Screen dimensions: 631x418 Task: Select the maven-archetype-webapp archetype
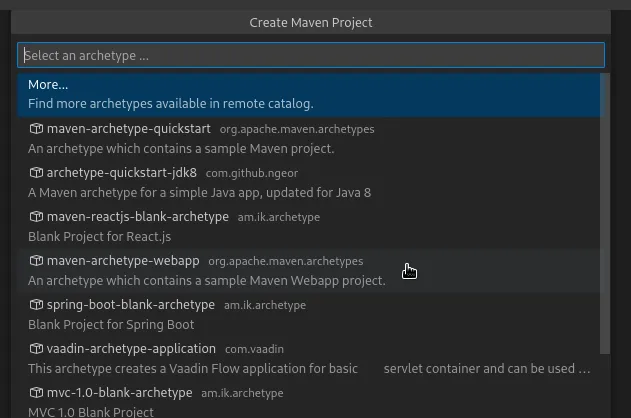[308, 271]
